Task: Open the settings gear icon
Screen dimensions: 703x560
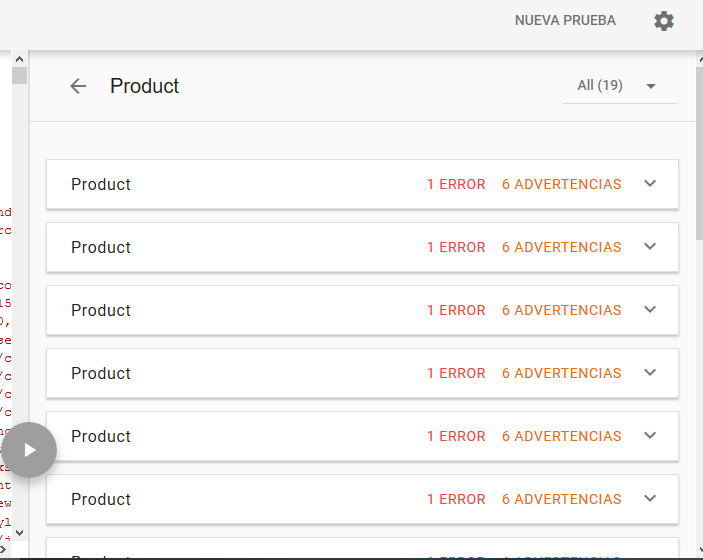Action: (x=664, y=21)
